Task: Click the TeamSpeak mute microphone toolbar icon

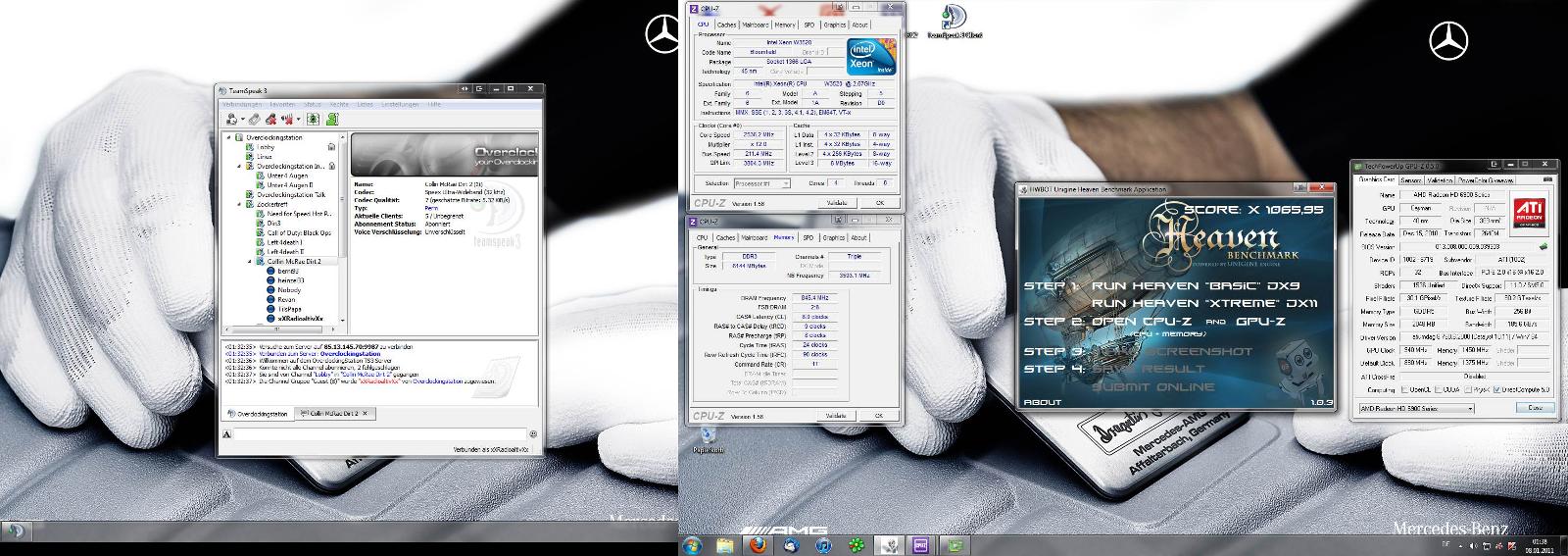Action: click(270, 120)
